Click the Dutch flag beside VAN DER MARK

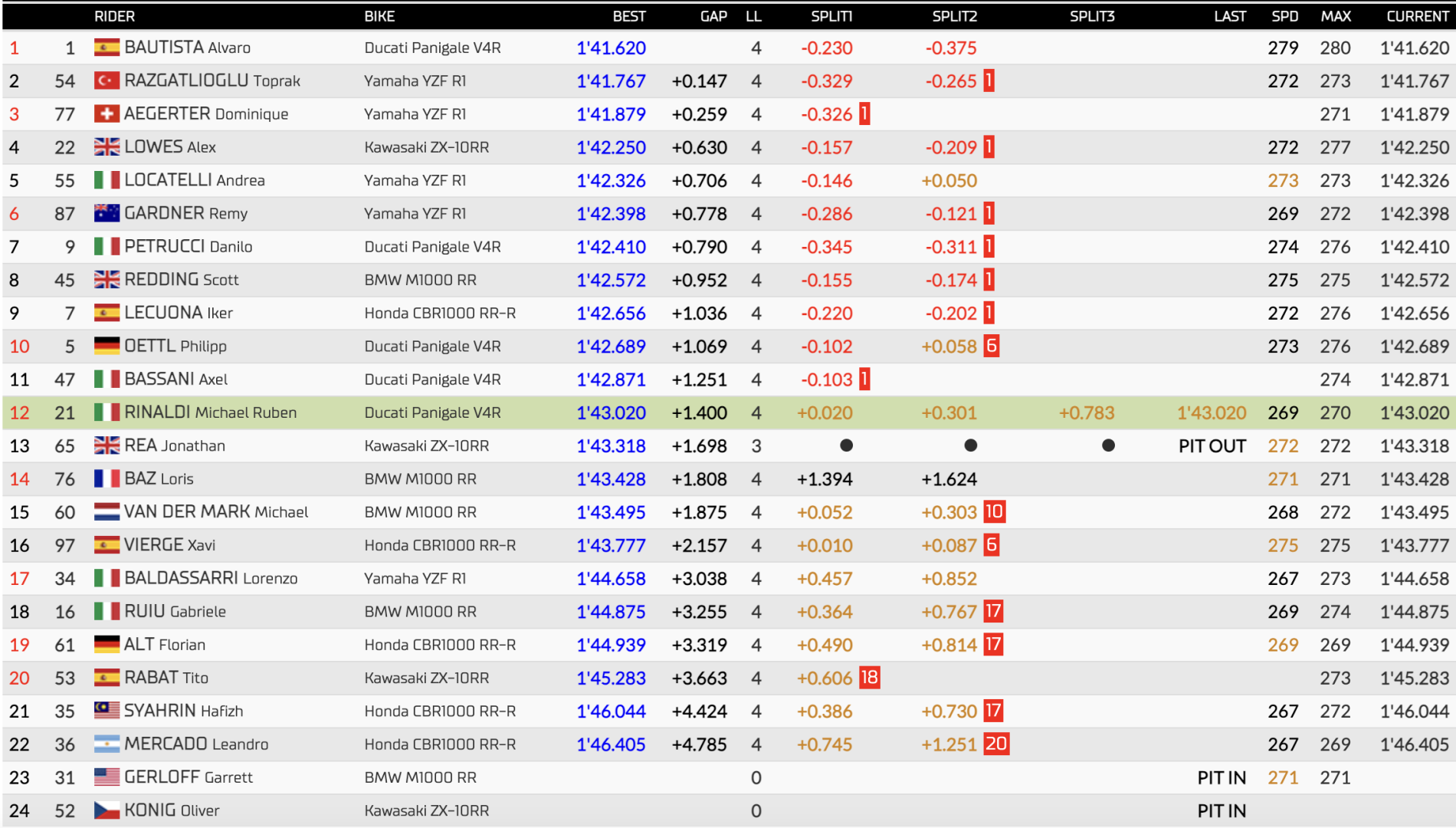[x=107, y=511]
